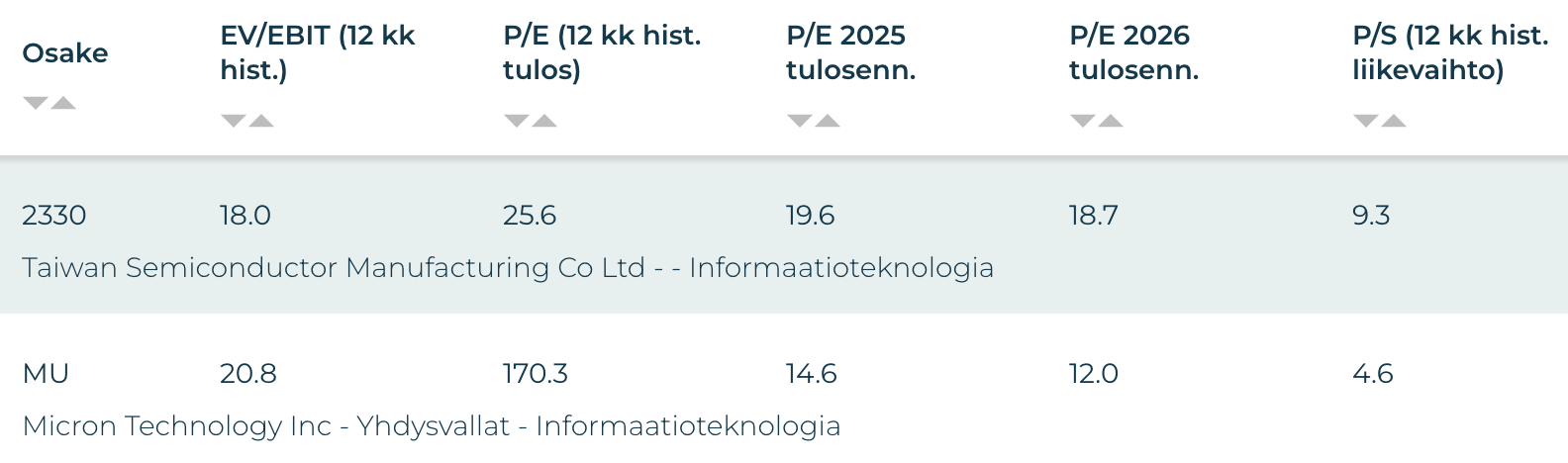Image resolution: width=1568 pixels, height=463 pixels.
Task: Click the Osake column header
Action: (65, 52)
